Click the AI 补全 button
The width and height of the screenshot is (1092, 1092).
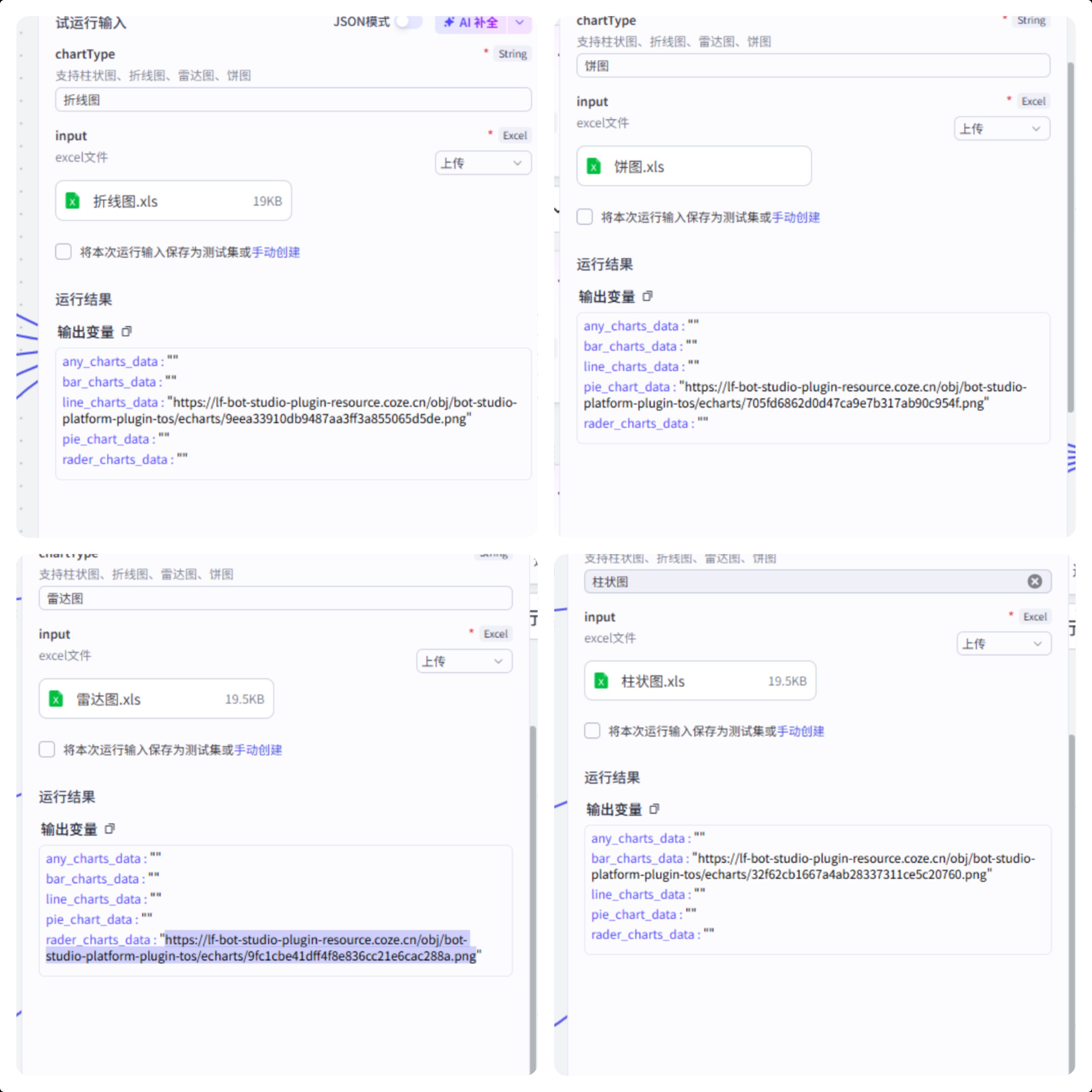click(x=471, y=23)
